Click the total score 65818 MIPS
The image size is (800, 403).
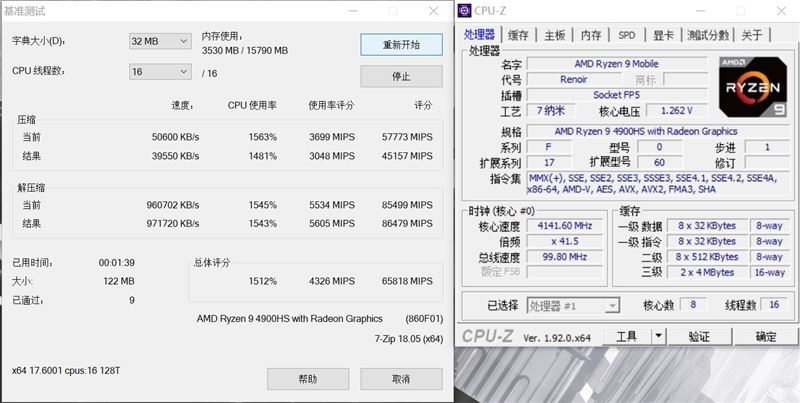point(407,281)
